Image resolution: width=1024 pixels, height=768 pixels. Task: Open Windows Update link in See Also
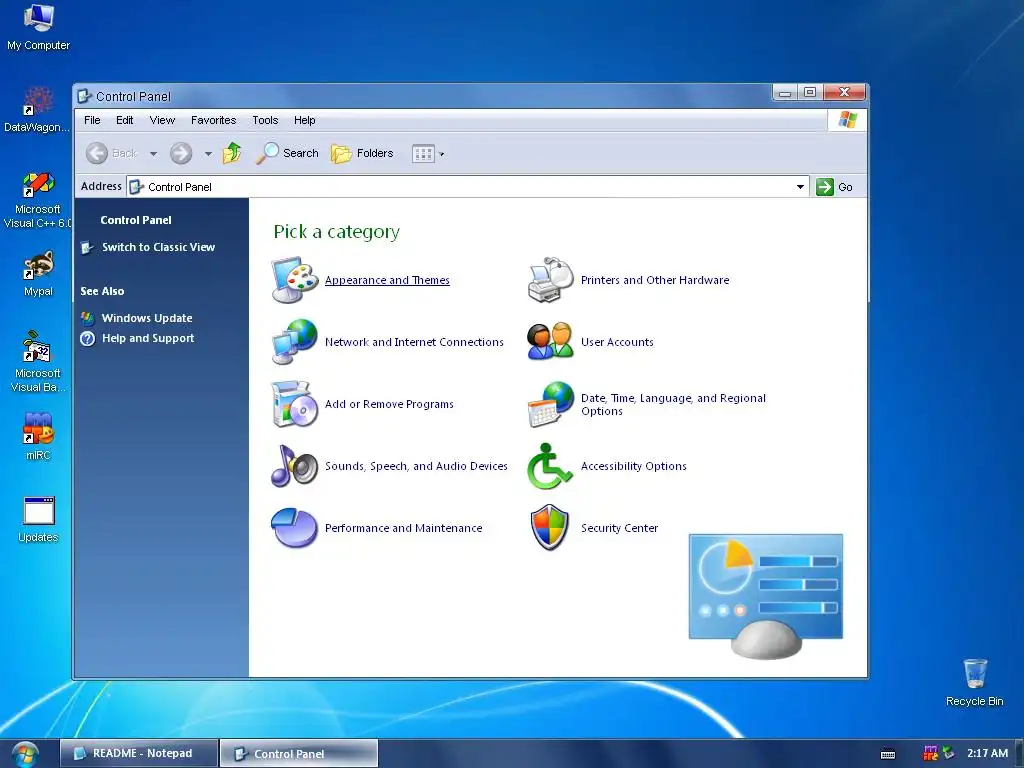tap(147, 318)
